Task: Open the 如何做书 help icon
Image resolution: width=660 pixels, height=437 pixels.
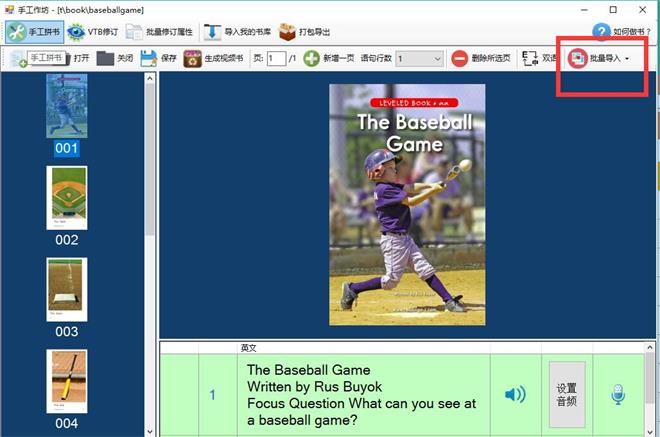Action: 601,32
